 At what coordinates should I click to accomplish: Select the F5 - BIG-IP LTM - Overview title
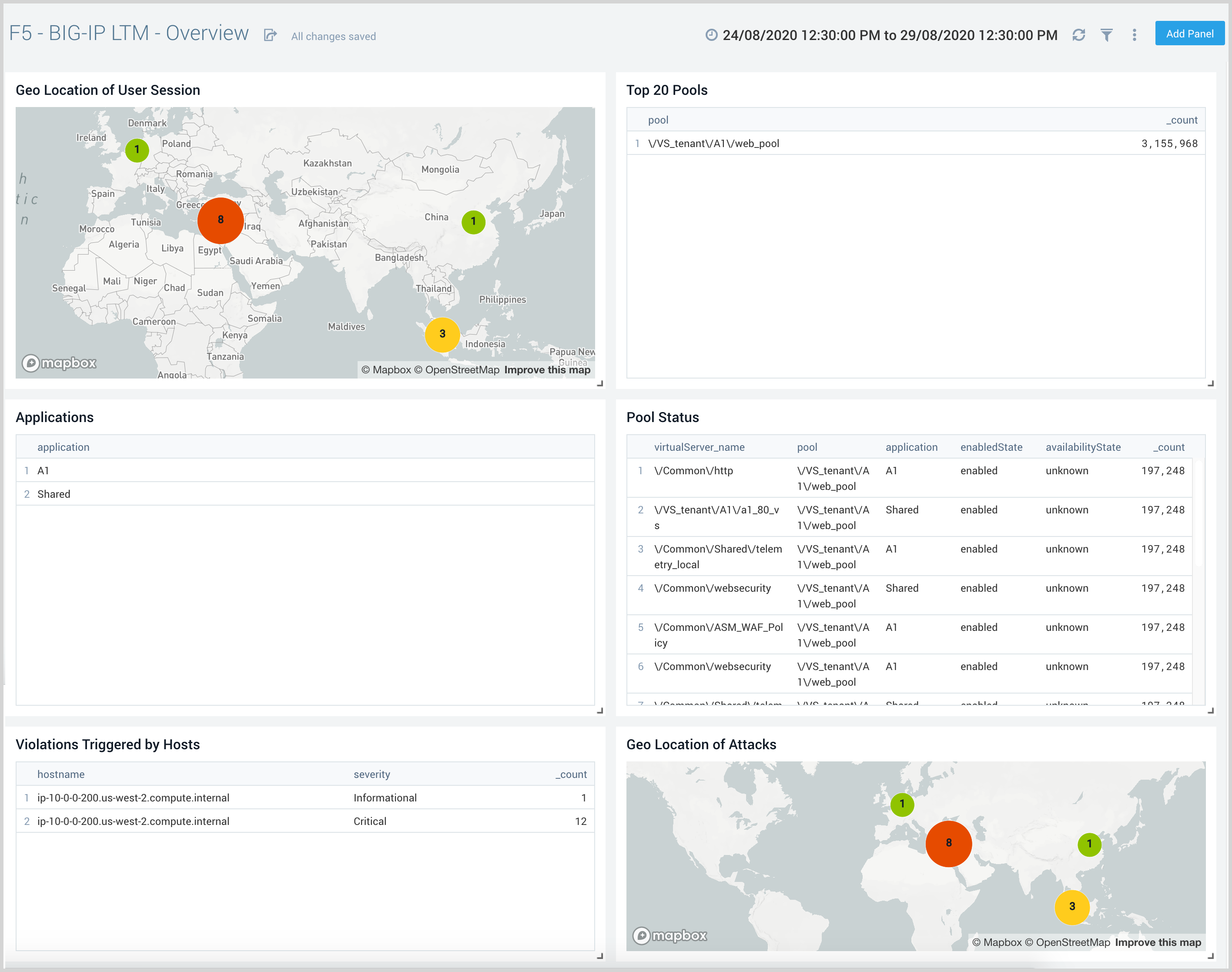pyautogui.click(x=131, y=35)
